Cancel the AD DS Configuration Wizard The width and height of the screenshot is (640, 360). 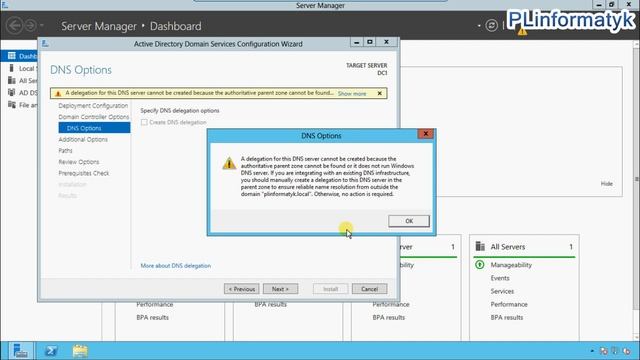click(x=369, y=289)
